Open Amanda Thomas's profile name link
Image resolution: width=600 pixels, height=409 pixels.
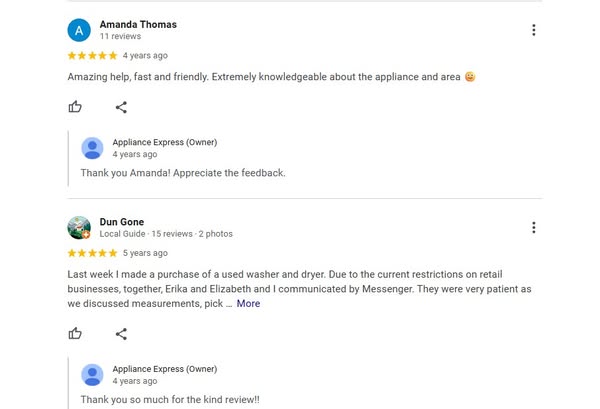(x=138, y=24)
